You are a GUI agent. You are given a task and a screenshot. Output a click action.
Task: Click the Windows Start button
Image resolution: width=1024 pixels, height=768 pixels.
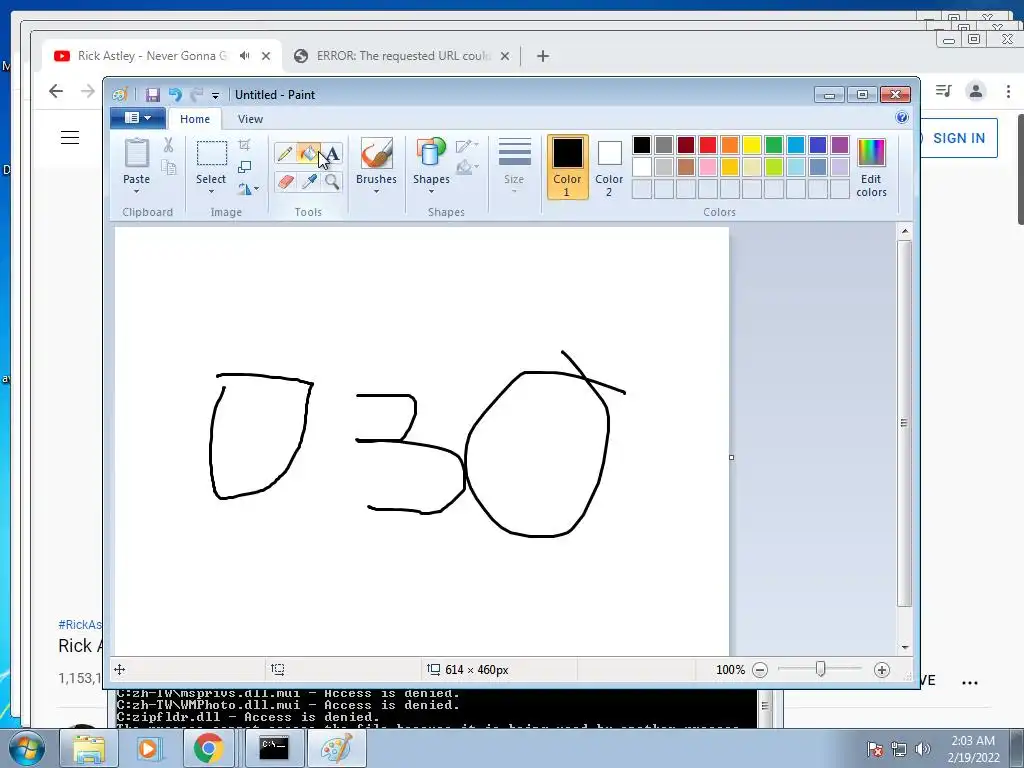(26, 748)
